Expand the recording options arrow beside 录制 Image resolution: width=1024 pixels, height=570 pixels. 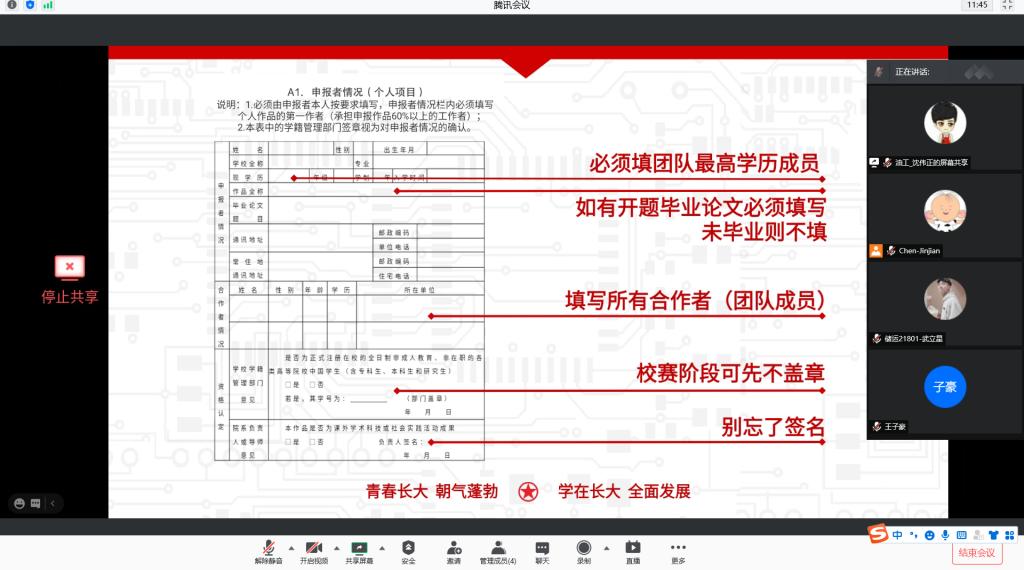pyautogui.click(x=605, y=547)
